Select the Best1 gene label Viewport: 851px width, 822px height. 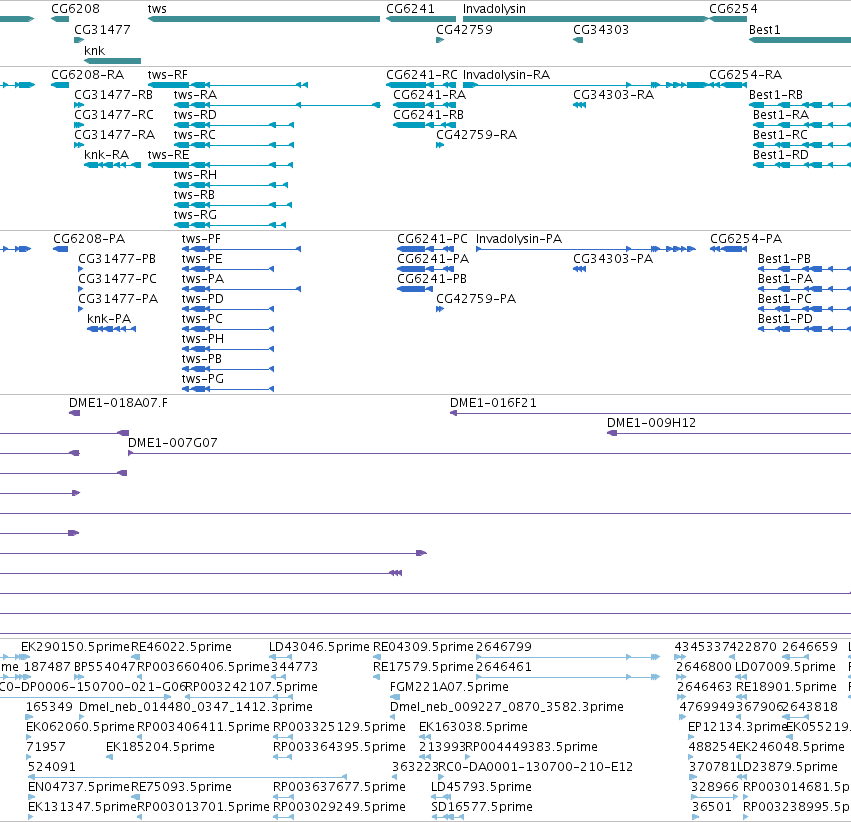(x=765, y=30)
